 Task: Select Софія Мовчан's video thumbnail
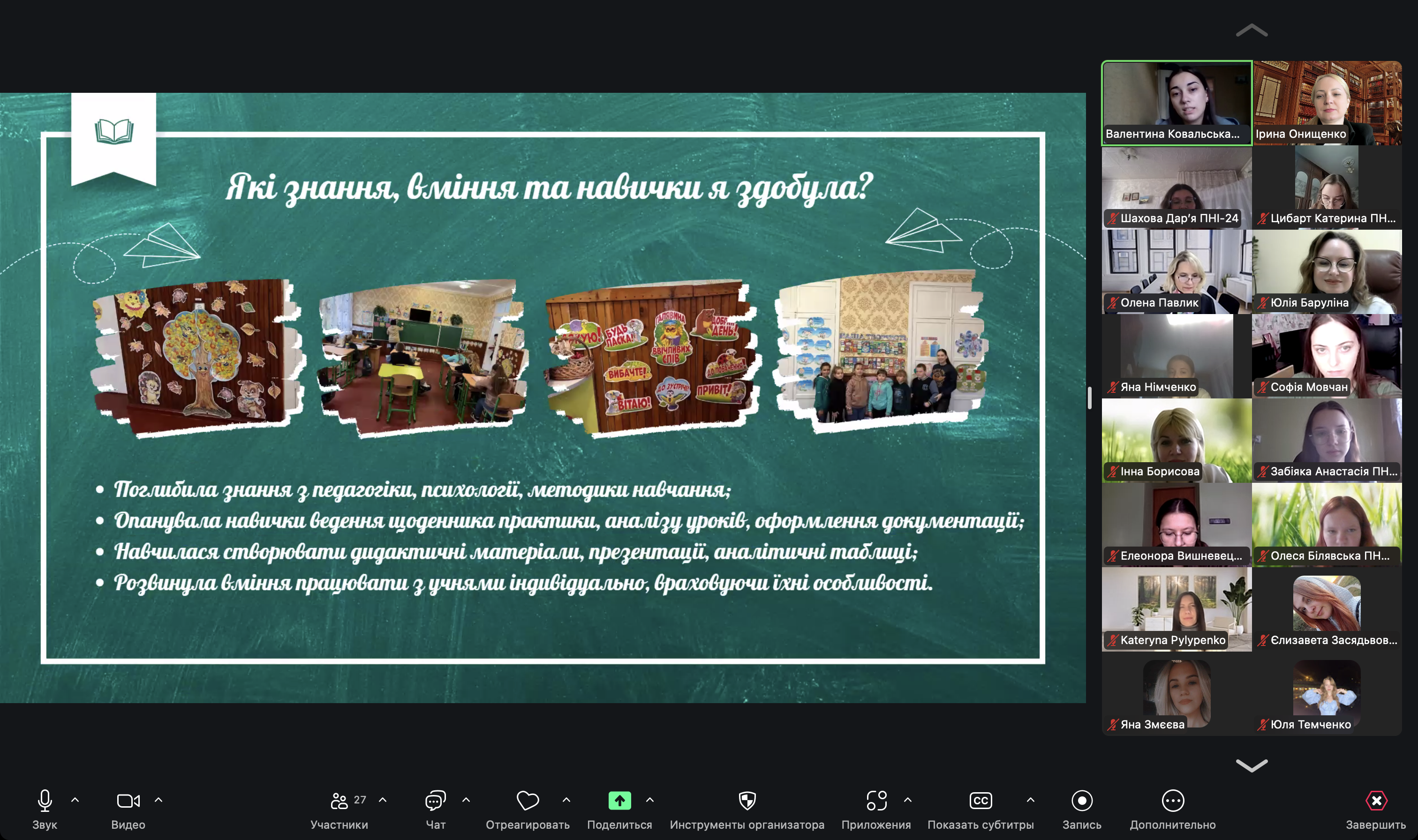coord(1327,355)
